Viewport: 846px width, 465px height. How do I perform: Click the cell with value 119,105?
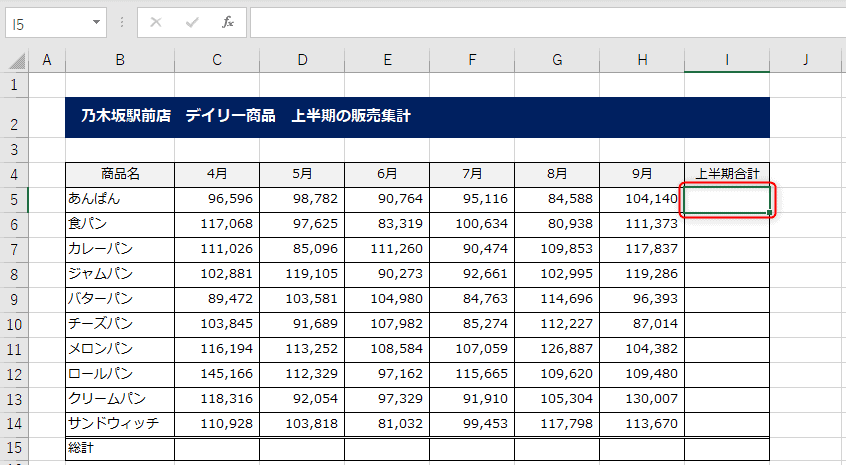(x=302, y=275)
